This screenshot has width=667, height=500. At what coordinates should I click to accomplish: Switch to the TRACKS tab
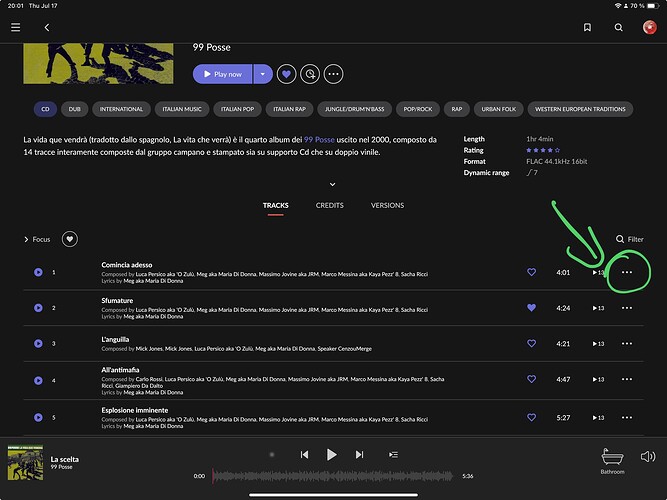click(x=276, y=206)
